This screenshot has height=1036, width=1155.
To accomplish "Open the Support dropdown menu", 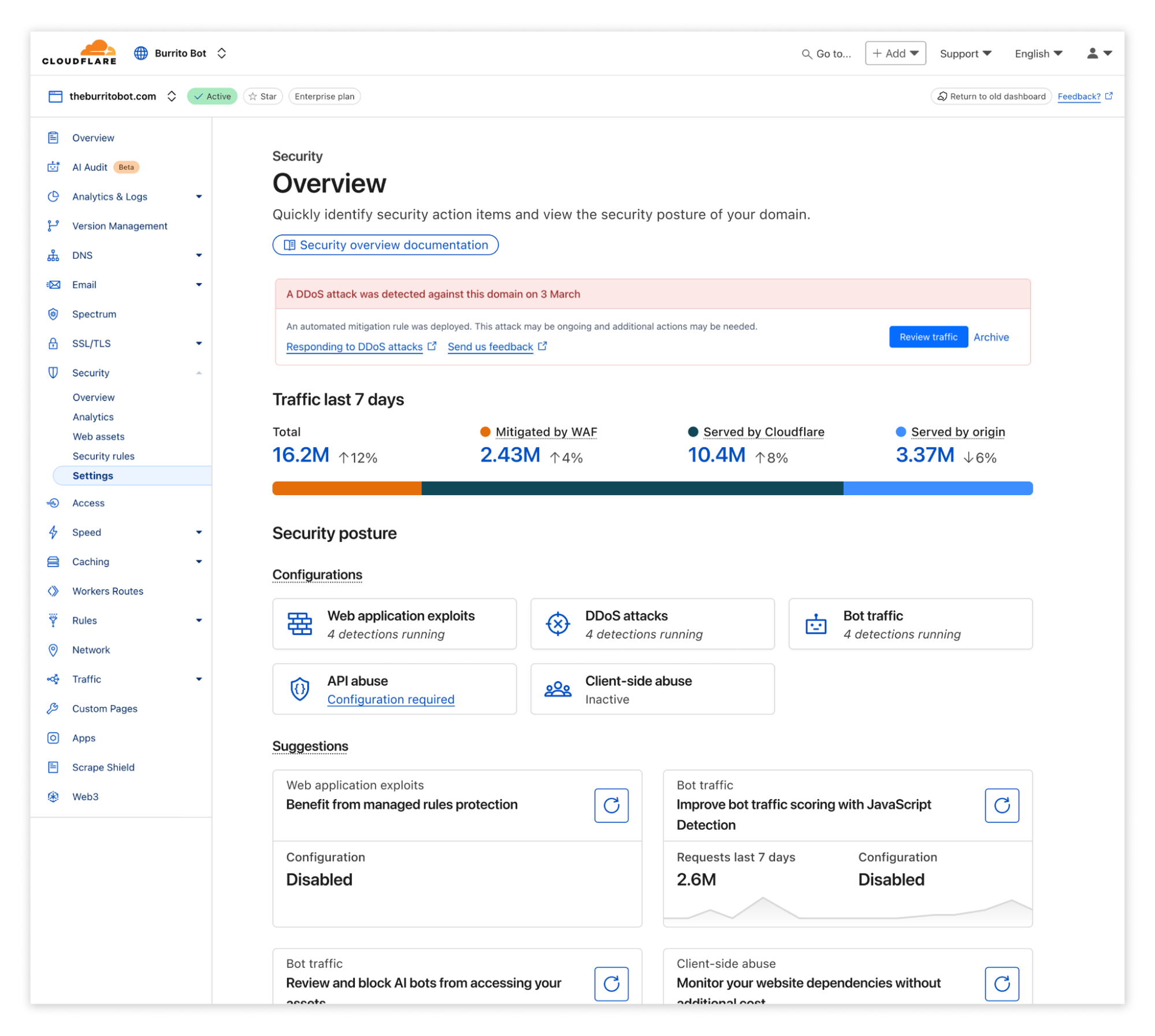I will 966,54.
